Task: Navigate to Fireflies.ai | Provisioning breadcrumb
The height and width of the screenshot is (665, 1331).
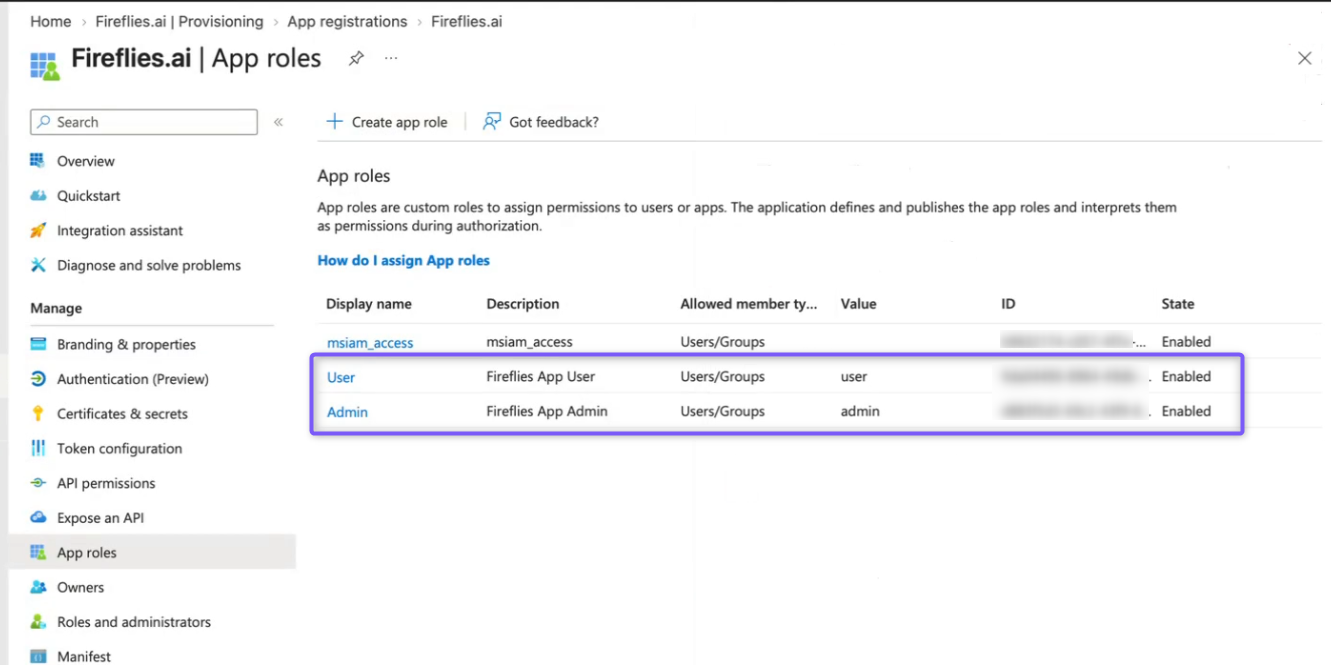Action: (x=180, y=21)
